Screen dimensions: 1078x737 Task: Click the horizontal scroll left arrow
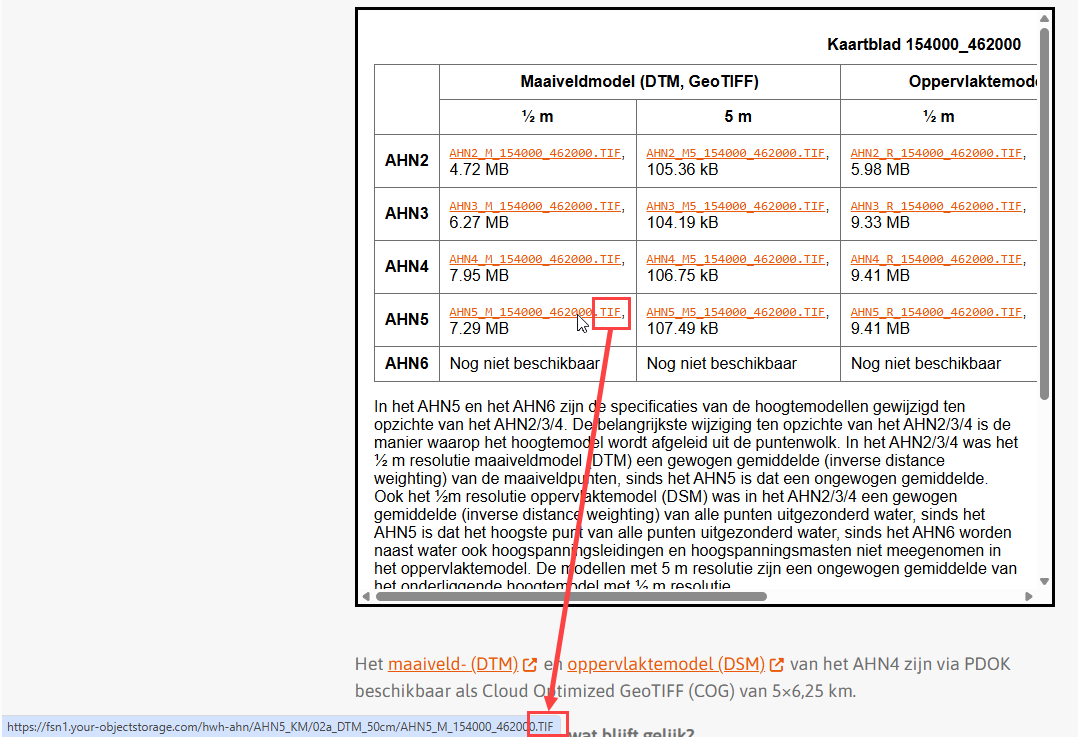coord(366,597)
